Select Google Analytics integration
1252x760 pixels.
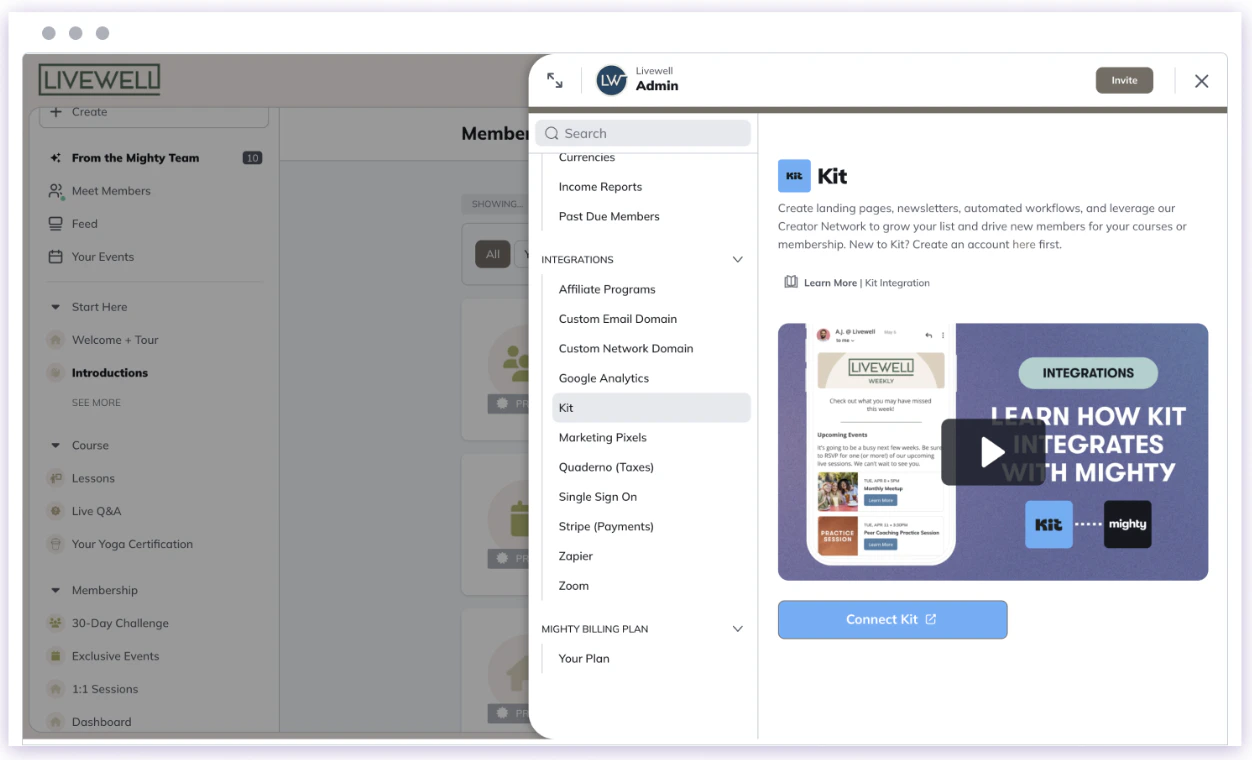pos(604,378)
